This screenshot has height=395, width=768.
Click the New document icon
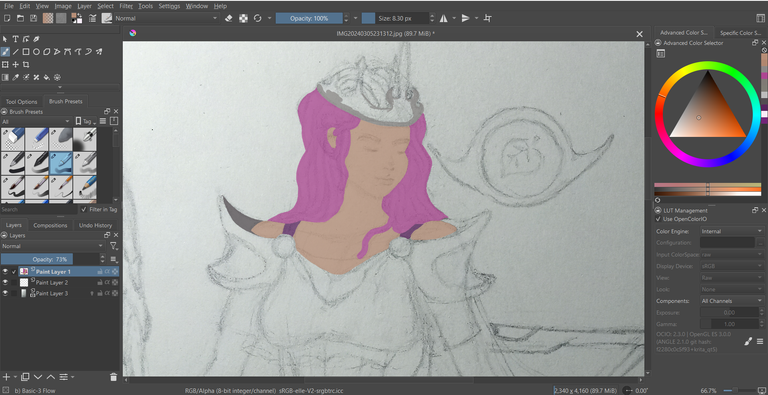click(x=7, y=18)
